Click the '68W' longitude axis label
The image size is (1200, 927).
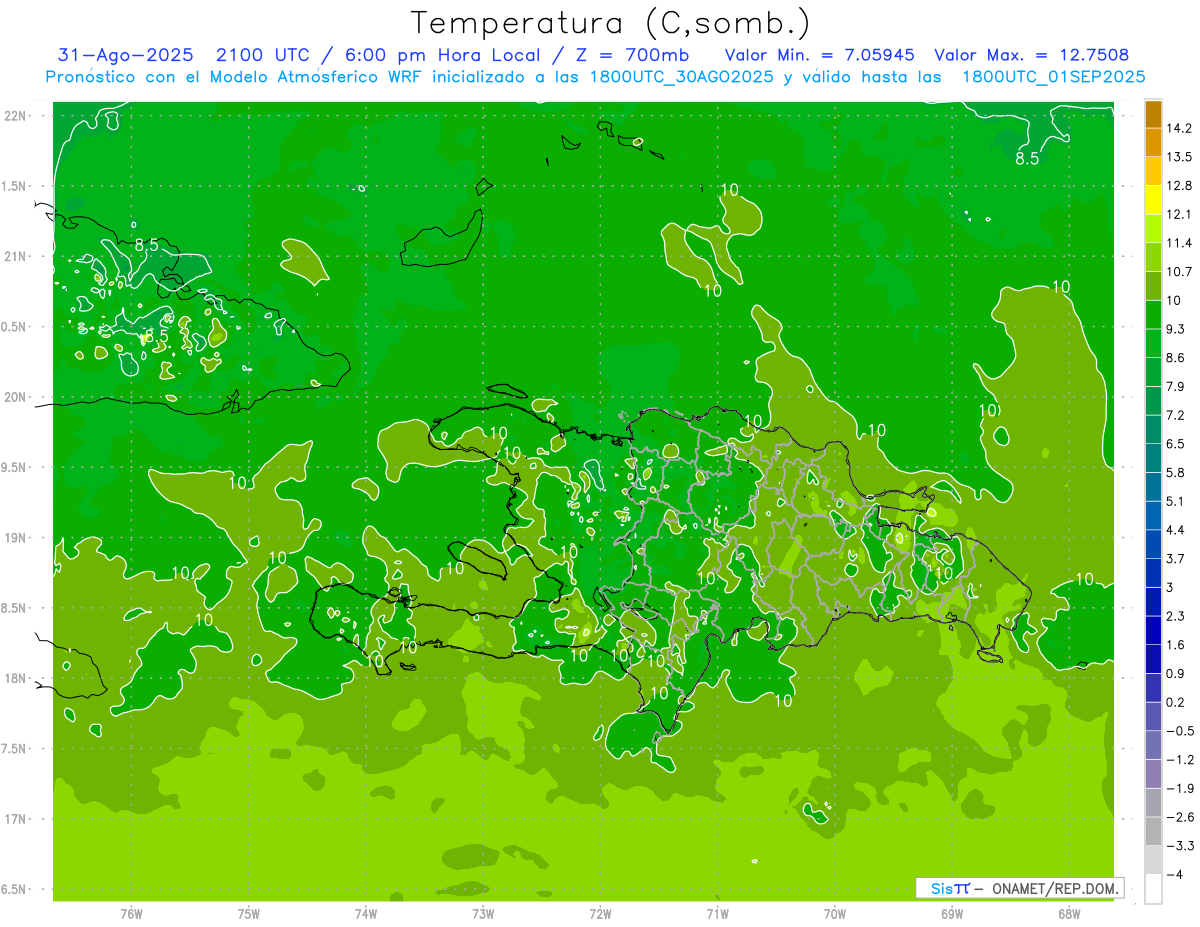point(1068,914)
